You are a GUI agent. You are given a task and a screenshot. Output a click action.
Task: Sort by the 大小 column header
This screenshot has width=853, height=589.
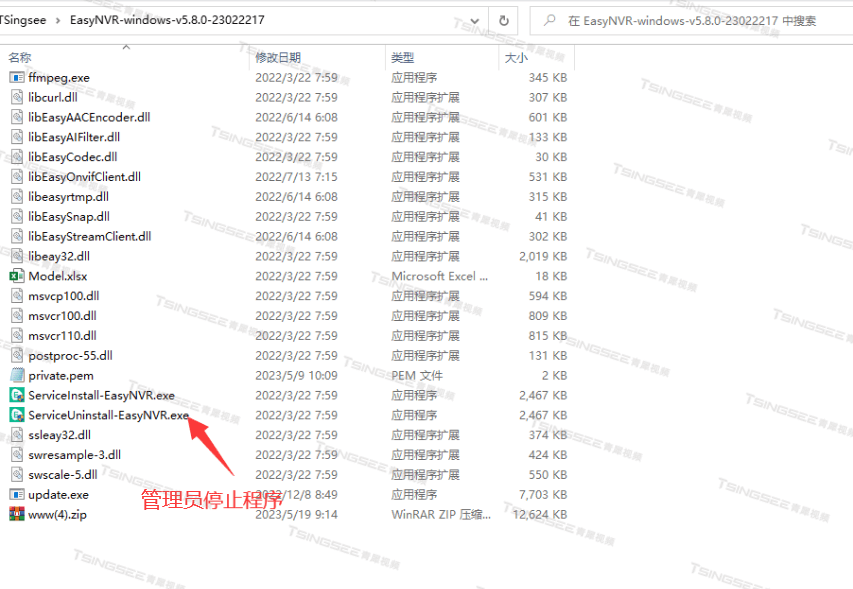coord(516,57)
